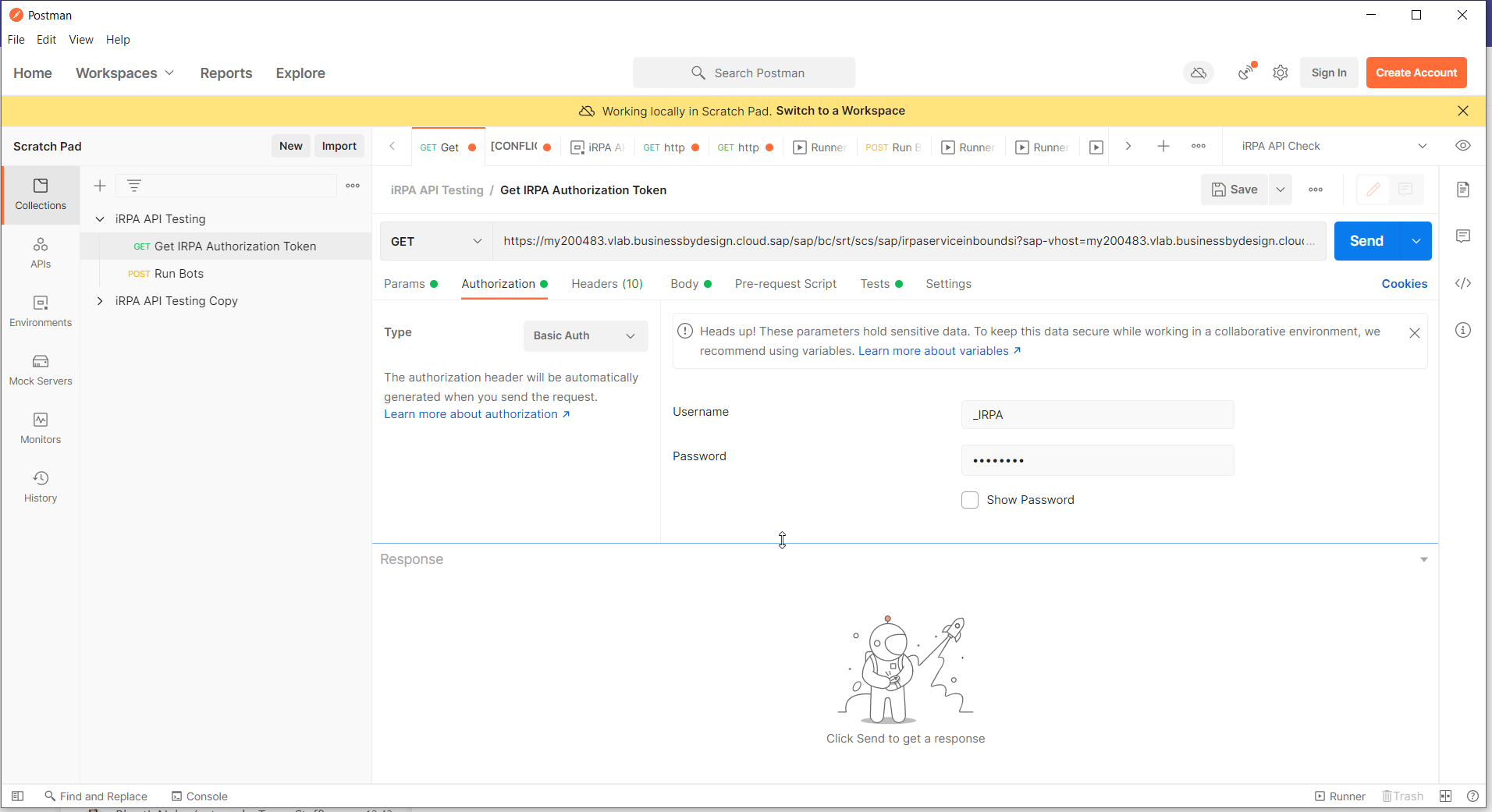Viewport: 1492px width, 812px height.
Task: Toggle the sidebar from status bar
Action: coord(17,796)
